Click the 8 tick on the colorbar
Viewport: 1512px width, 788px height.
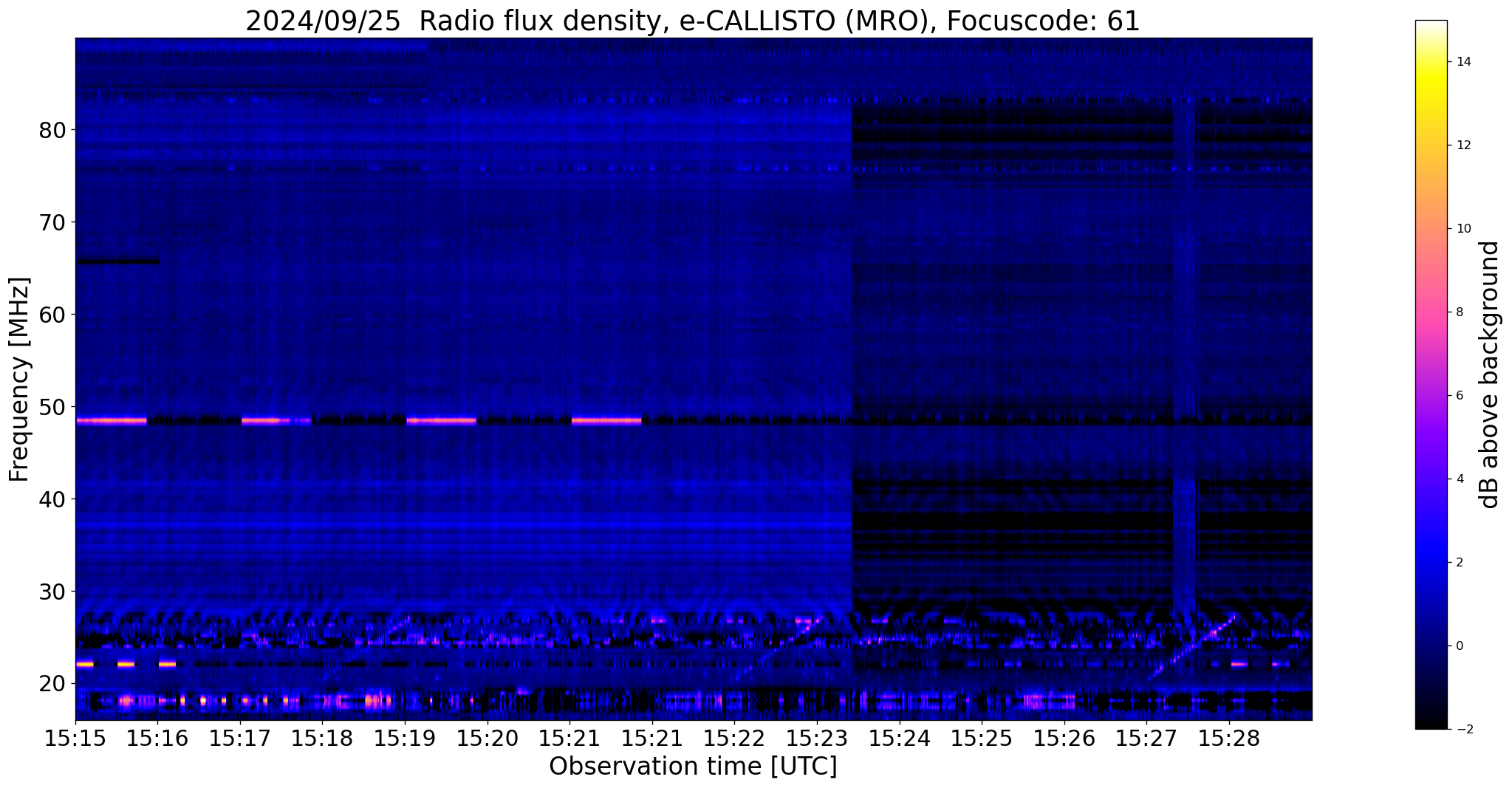pos(1459,312)
